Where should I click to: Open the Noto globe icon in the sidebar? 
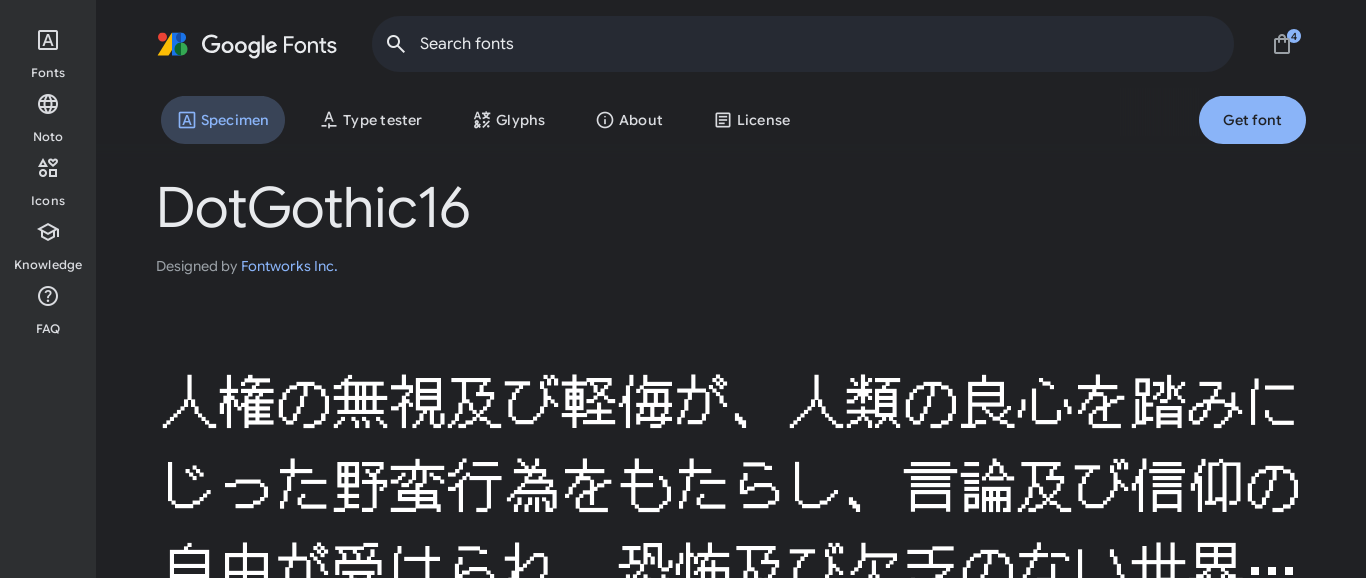(x=48, y=105)
